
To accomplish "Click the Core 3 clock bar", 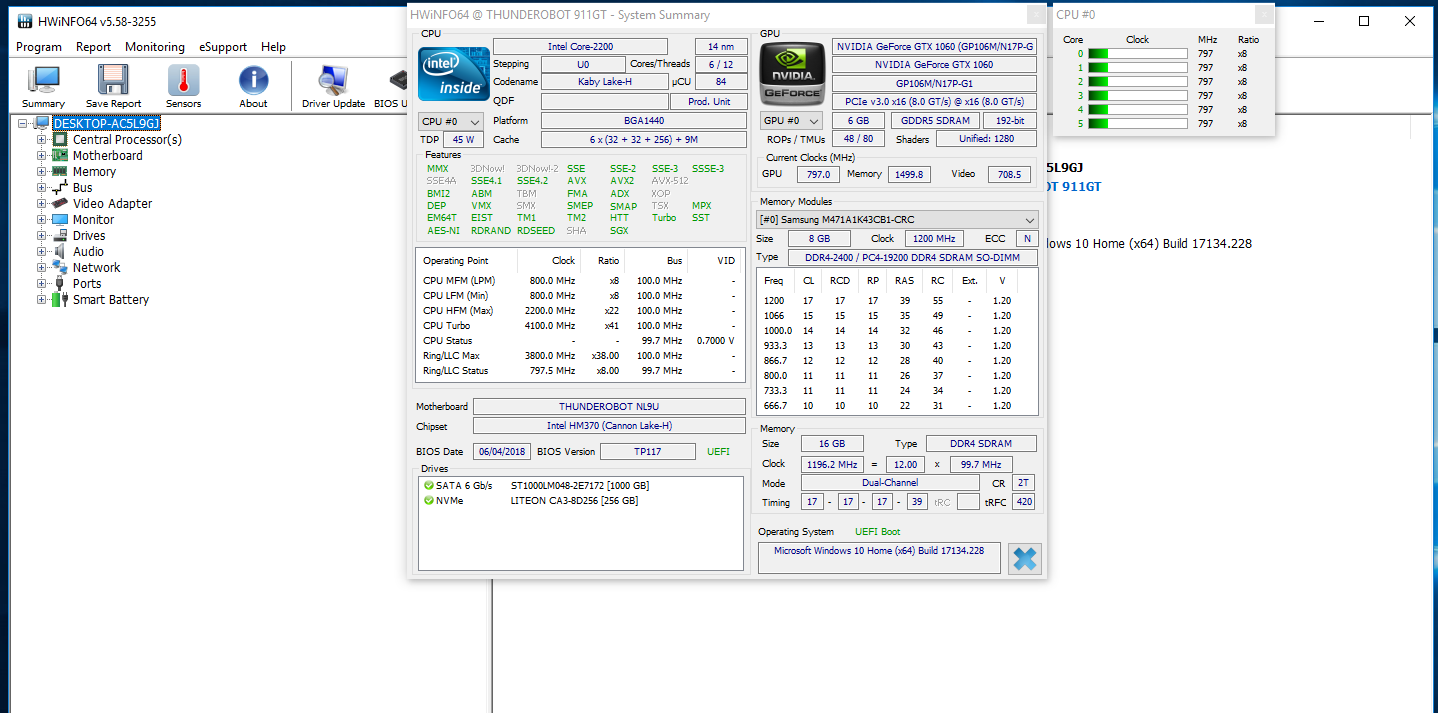I will [x=1137, y=96].
